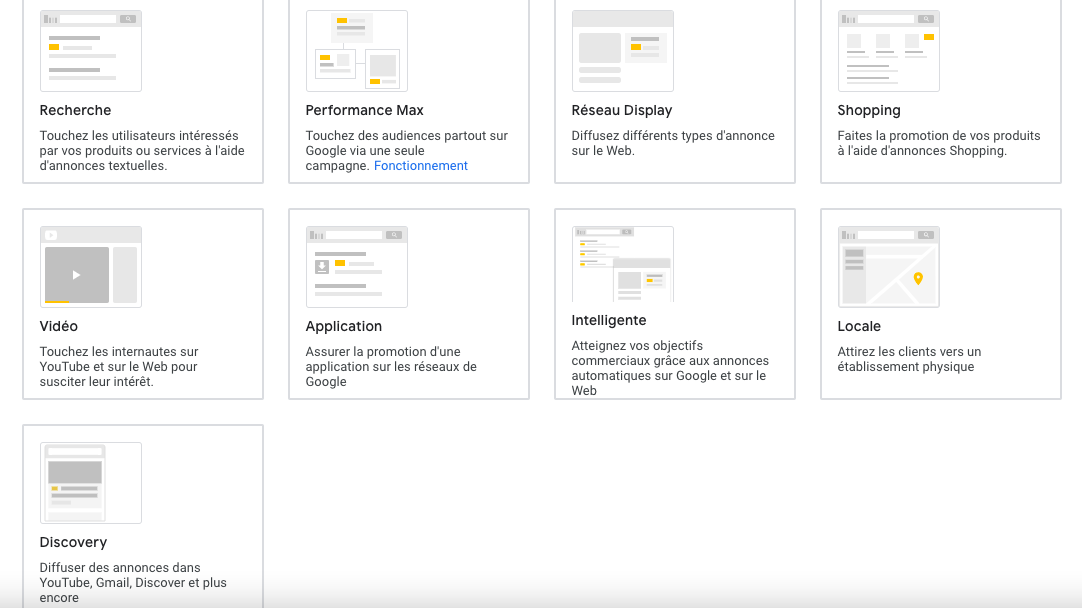Click the Réseau Display illustration icon
The width and height of the screenshot is (1082, 608).
[623, 51]
